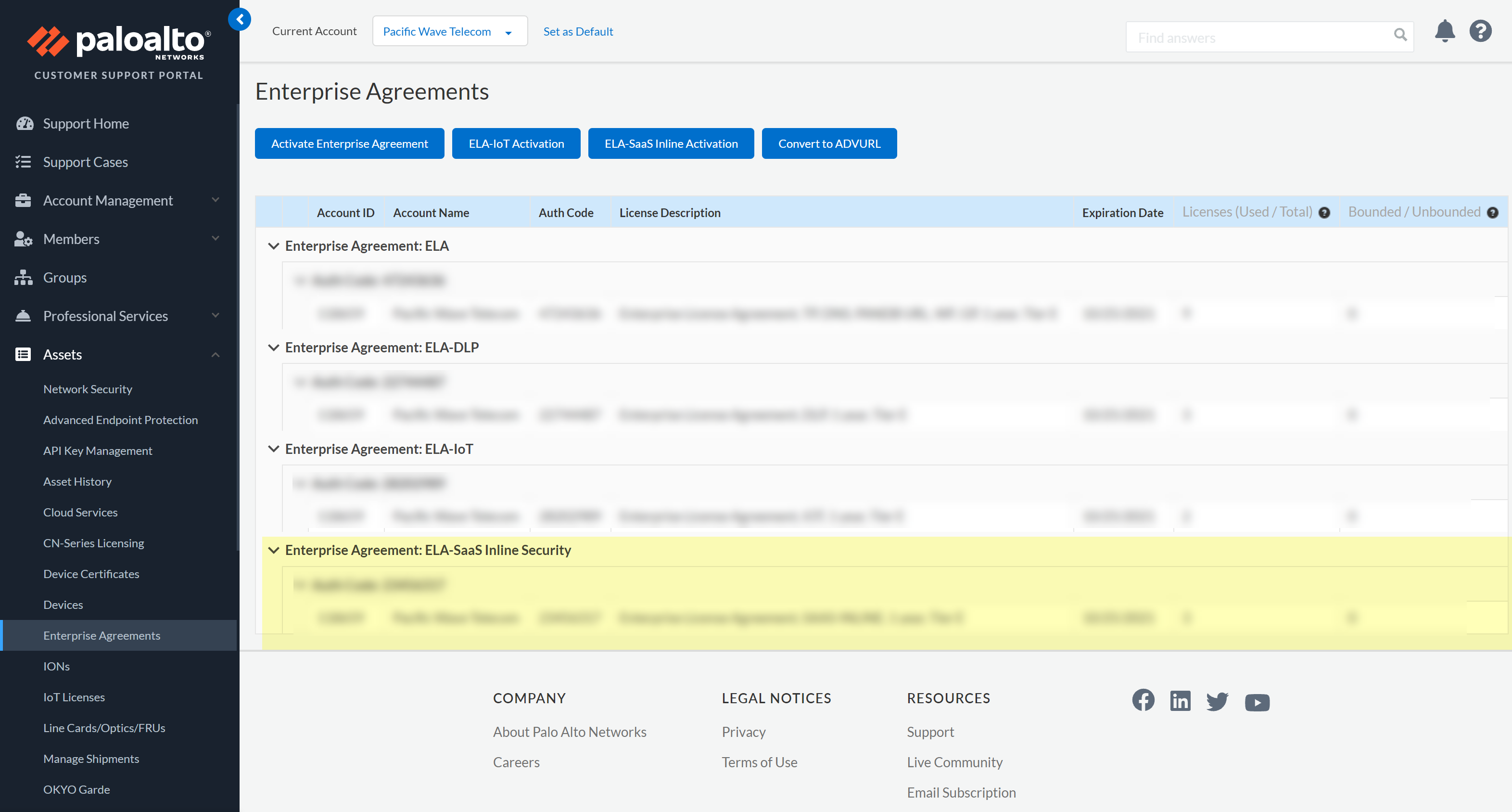Click Convert to ADVURL button
This screenshot has height=812, width=1512.
click(829, 144)
